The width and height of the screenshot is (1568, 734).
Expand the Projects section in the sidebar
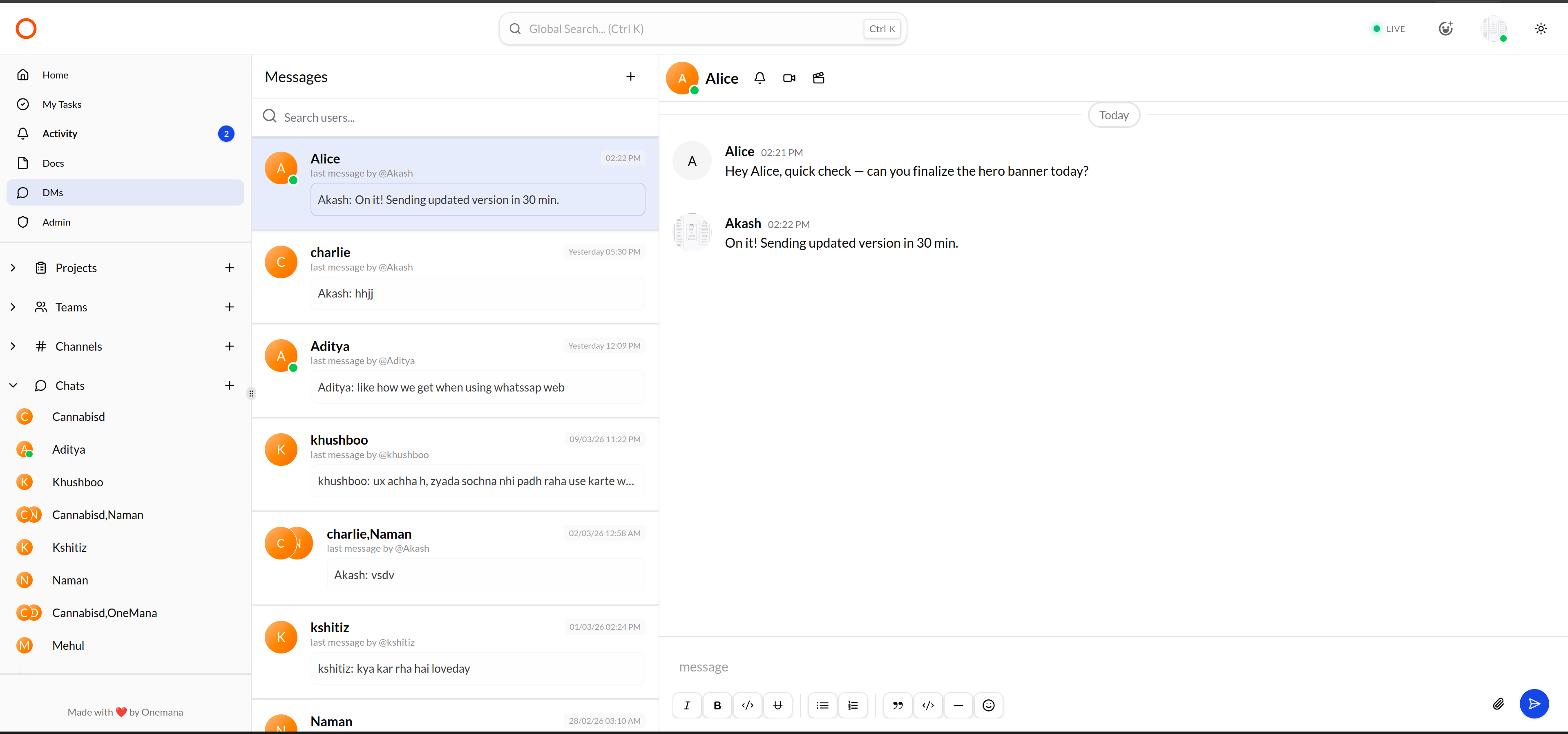coord(13,268)
